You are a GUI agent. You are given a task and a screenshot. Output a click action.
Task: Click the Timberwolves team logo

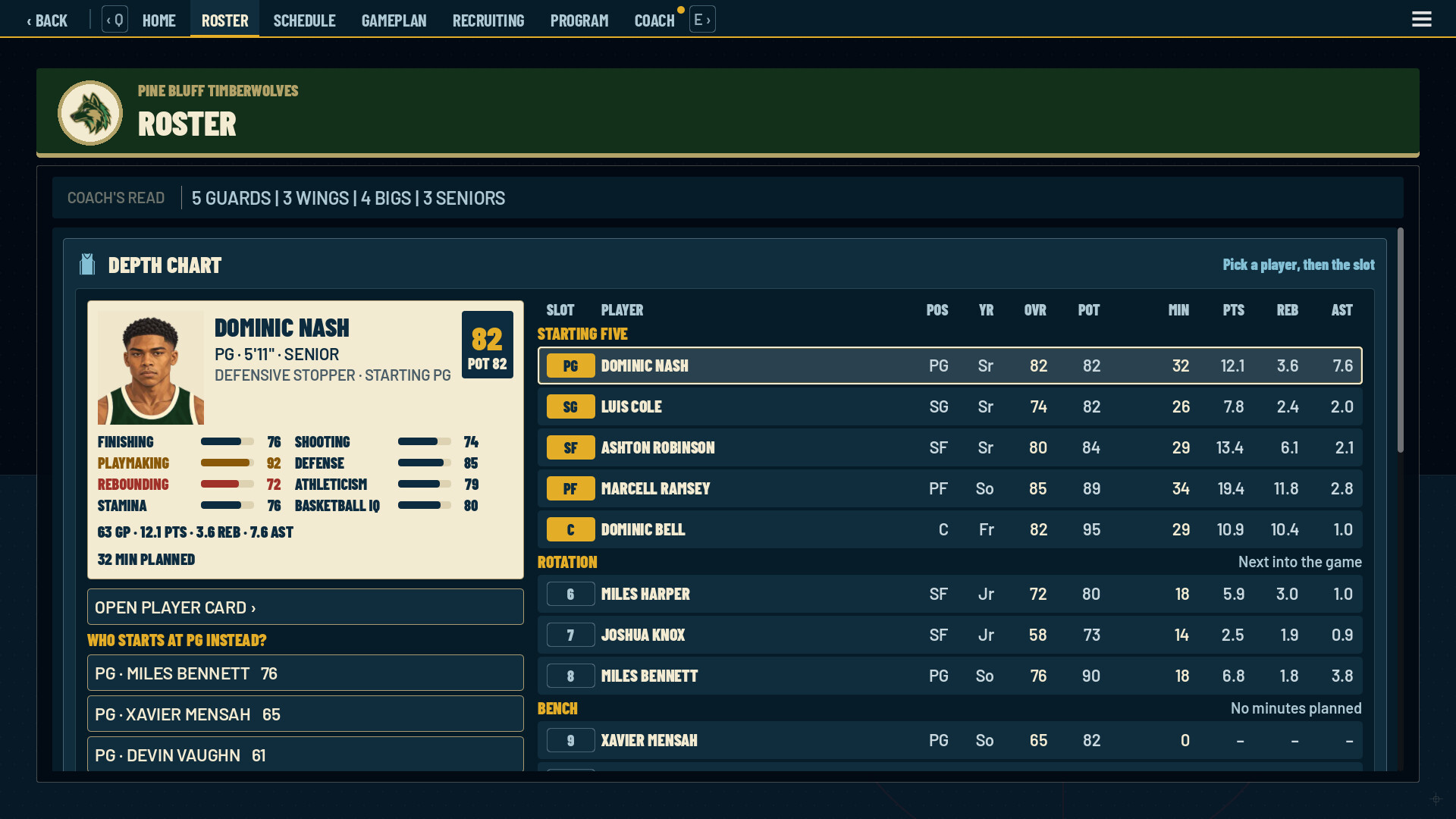pos(90,113)
